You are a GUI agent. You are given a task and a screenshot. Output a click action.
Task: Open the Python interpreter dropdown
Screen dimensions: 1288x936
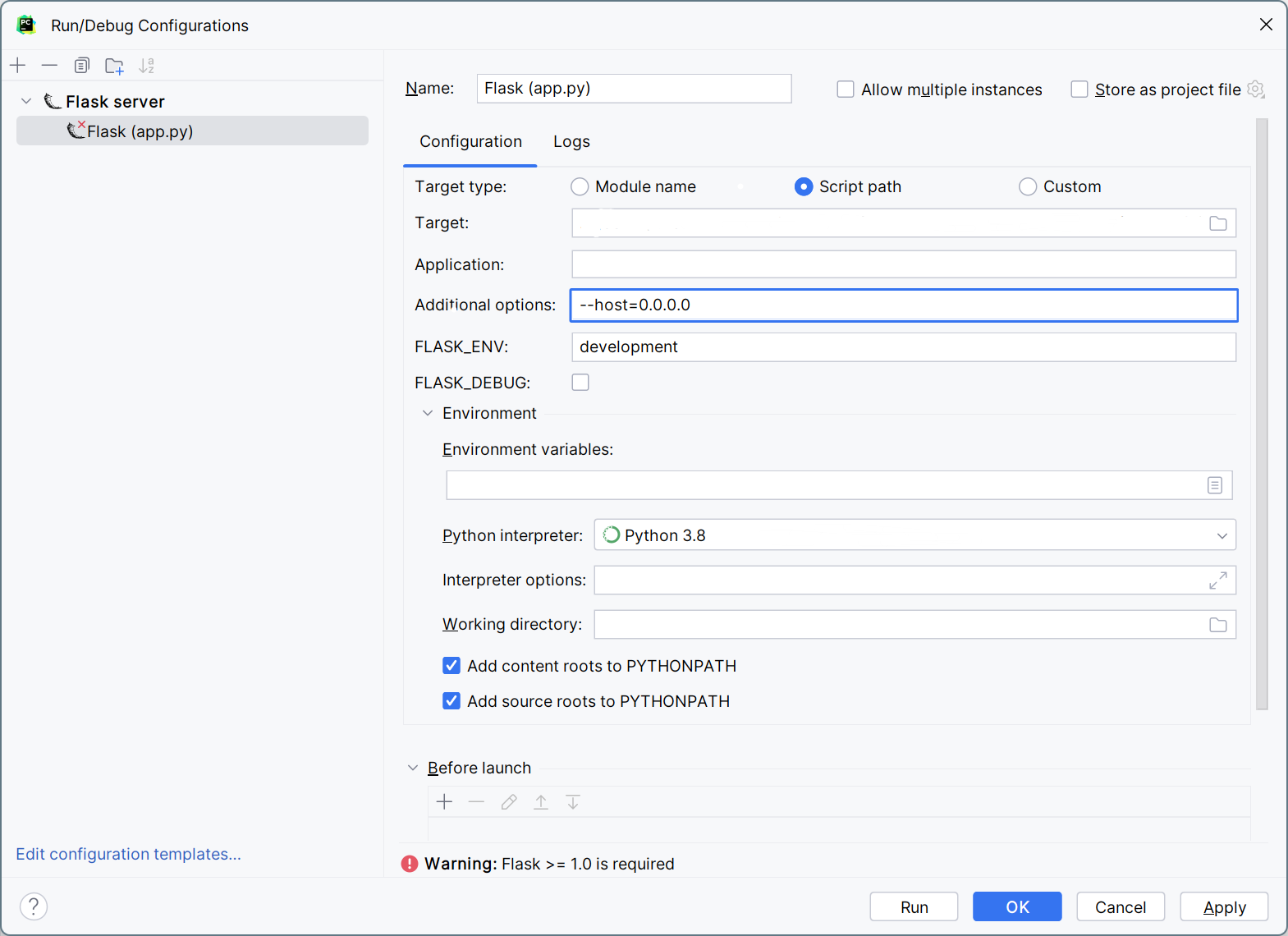(x=1222, y=535)
